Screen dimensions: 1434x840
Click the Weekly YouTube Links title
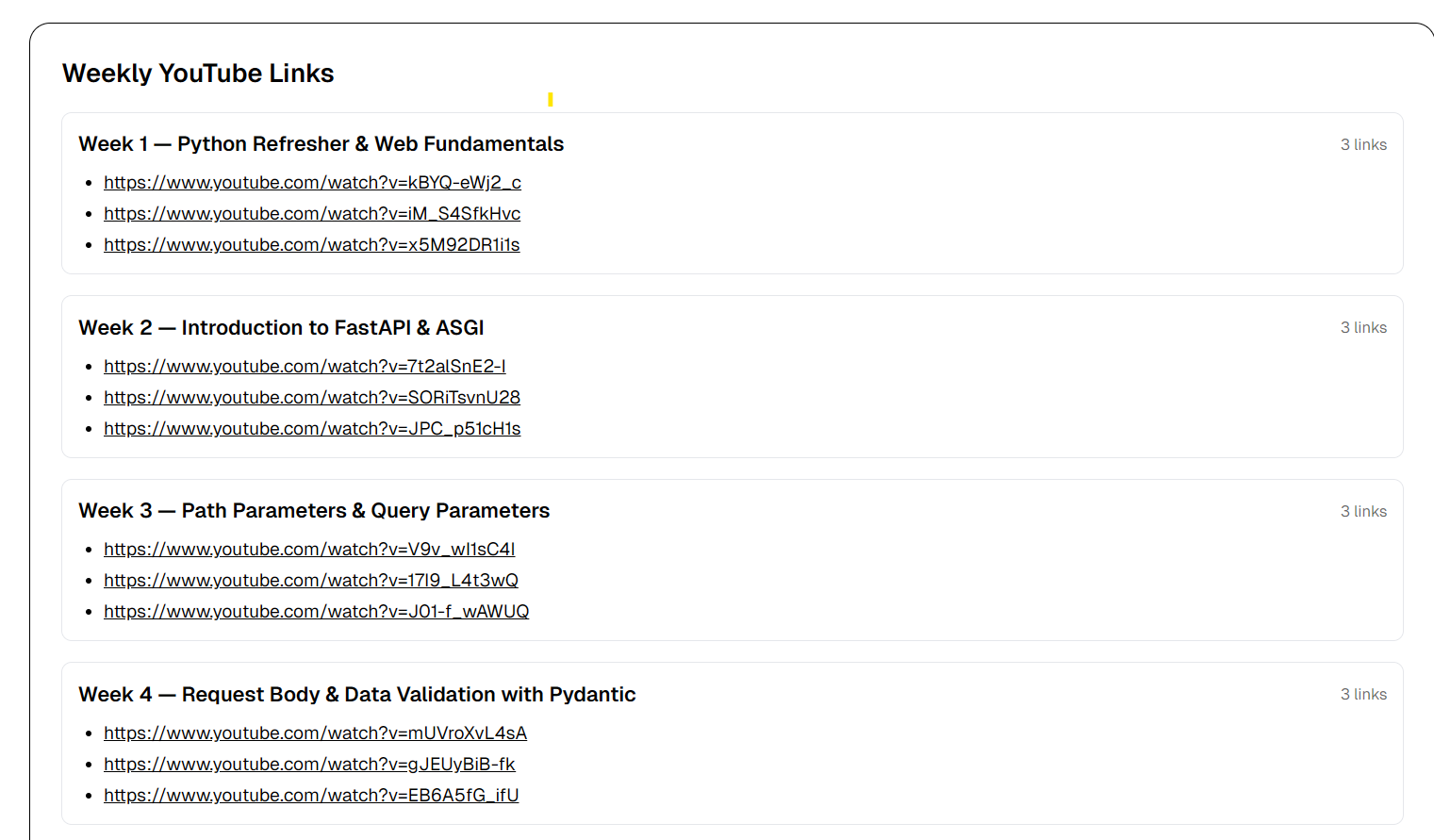point(198,74)
